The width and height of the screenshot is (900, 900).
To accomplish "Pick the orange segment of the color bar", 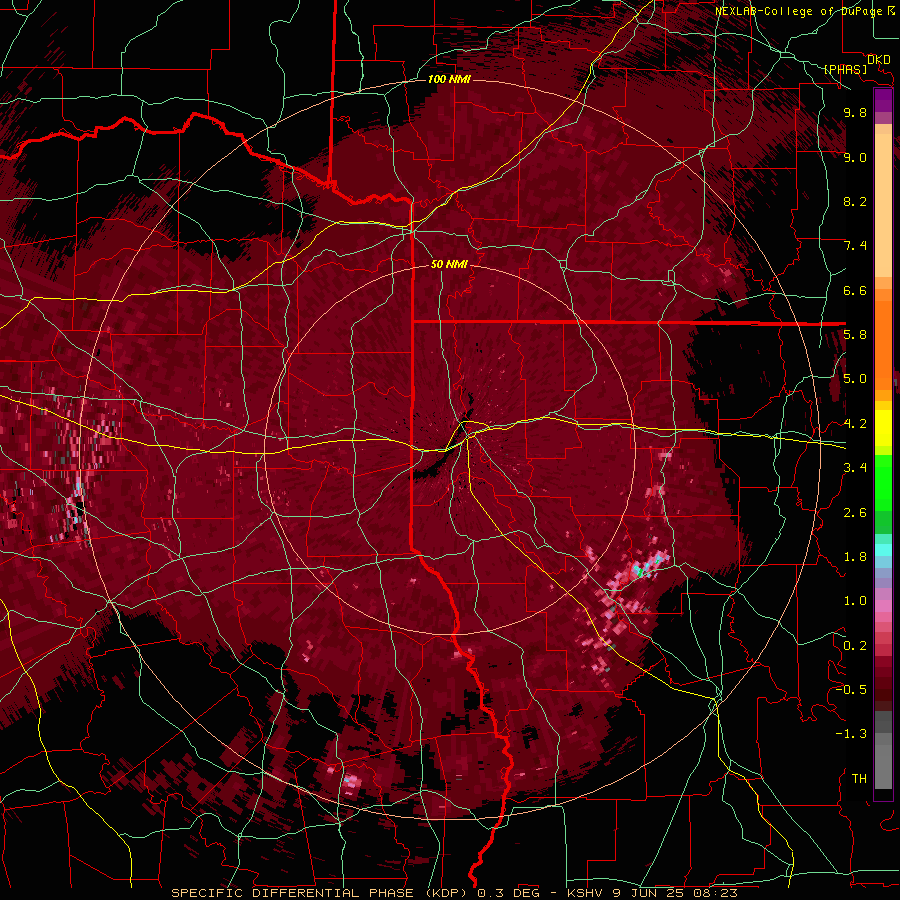I will (883, 344).
